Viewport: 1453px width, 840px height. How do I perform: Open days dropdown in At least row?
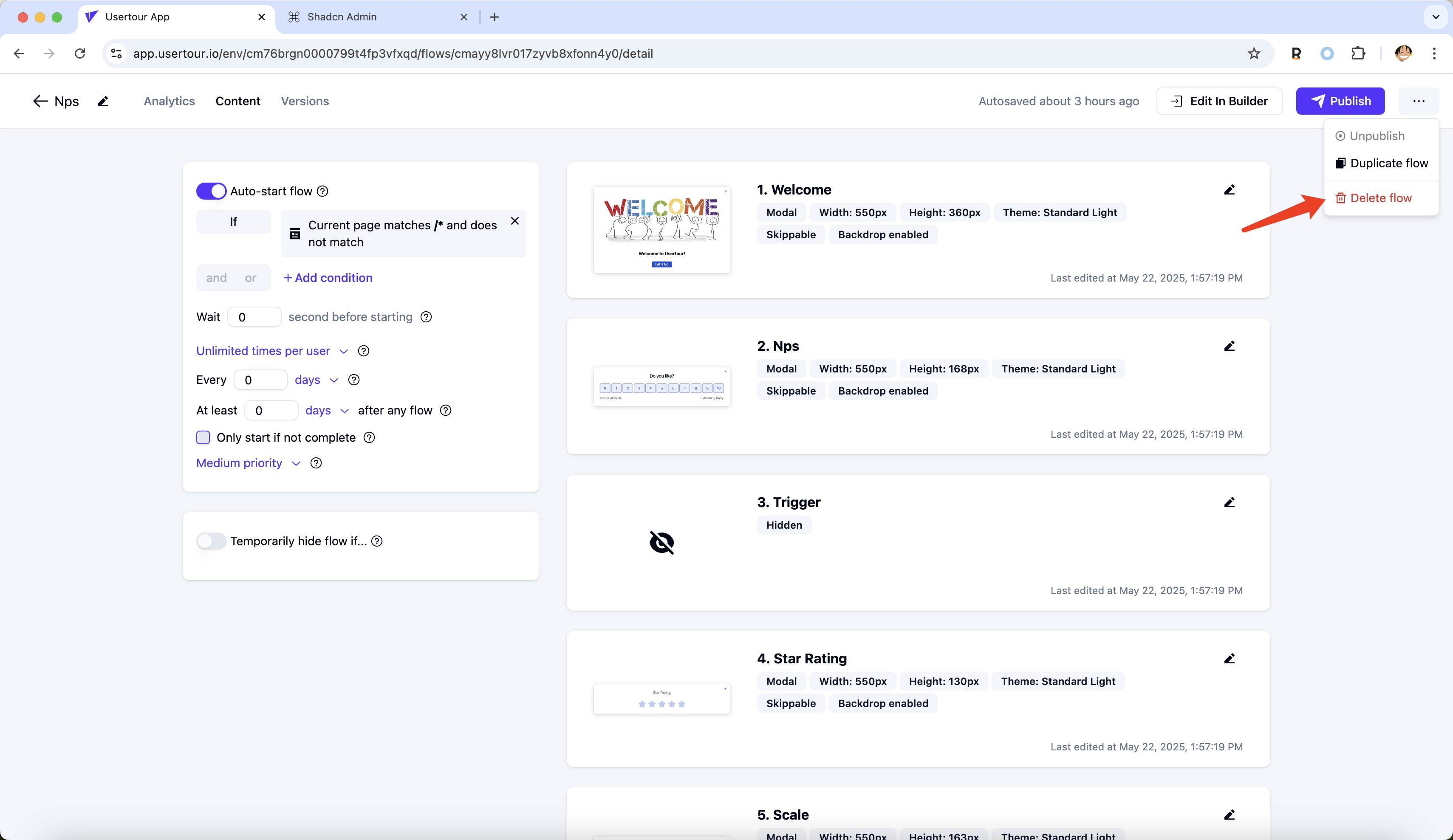(x=327, y=410)
